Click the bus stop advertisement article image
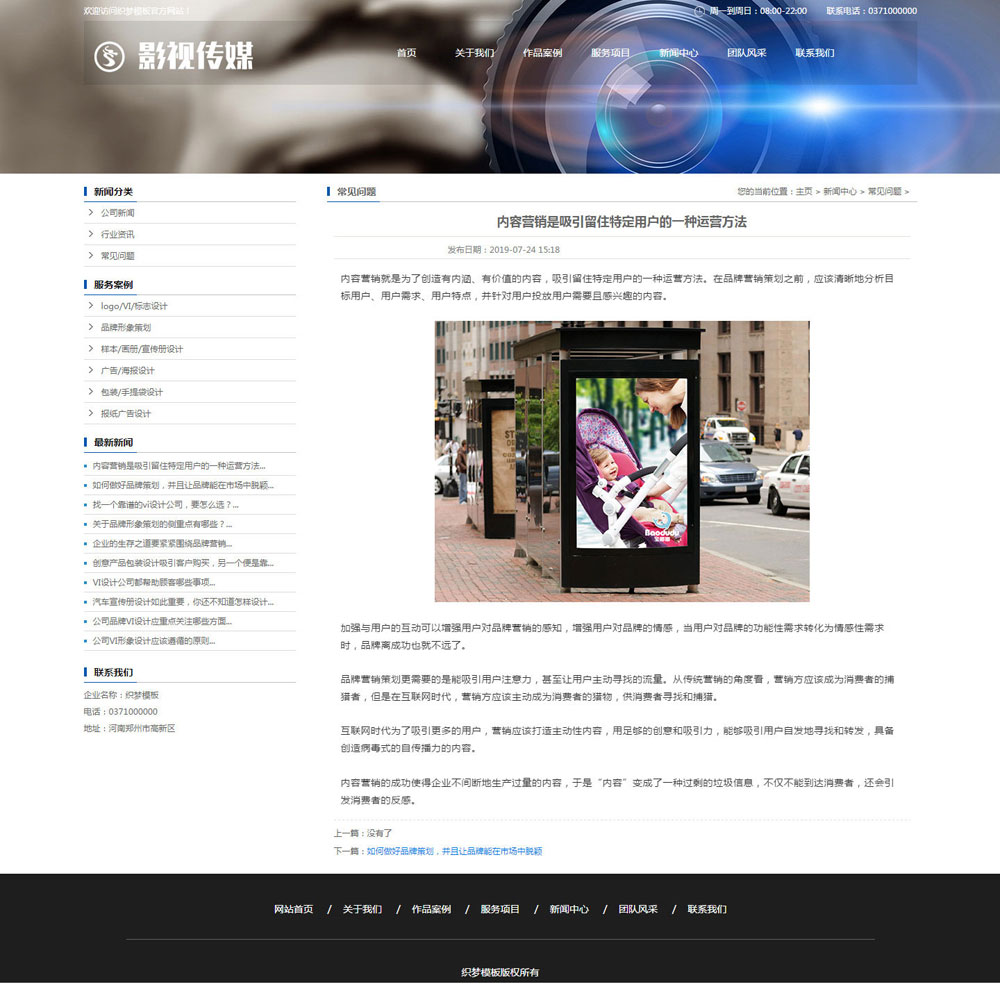Screen dimensions: 1000x989 tap(621, 460)
